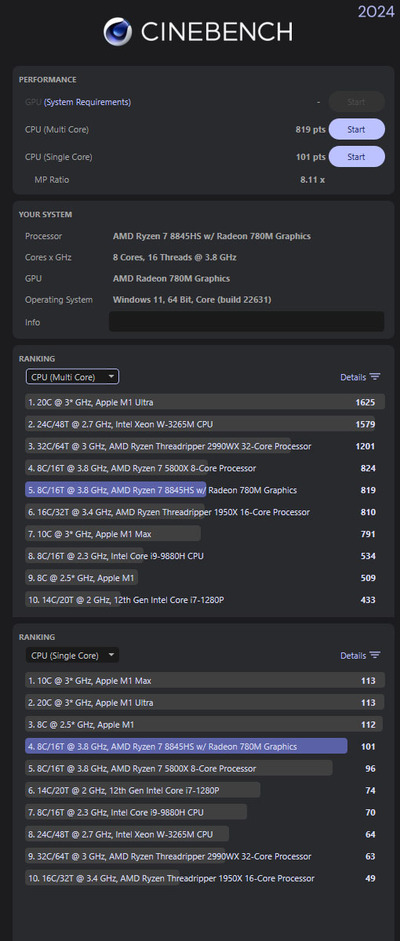The height and width of the screenshot is (941, 400).
Task: Click the filter icon beside Multi Core Details
Action: [x=375, y=377]
